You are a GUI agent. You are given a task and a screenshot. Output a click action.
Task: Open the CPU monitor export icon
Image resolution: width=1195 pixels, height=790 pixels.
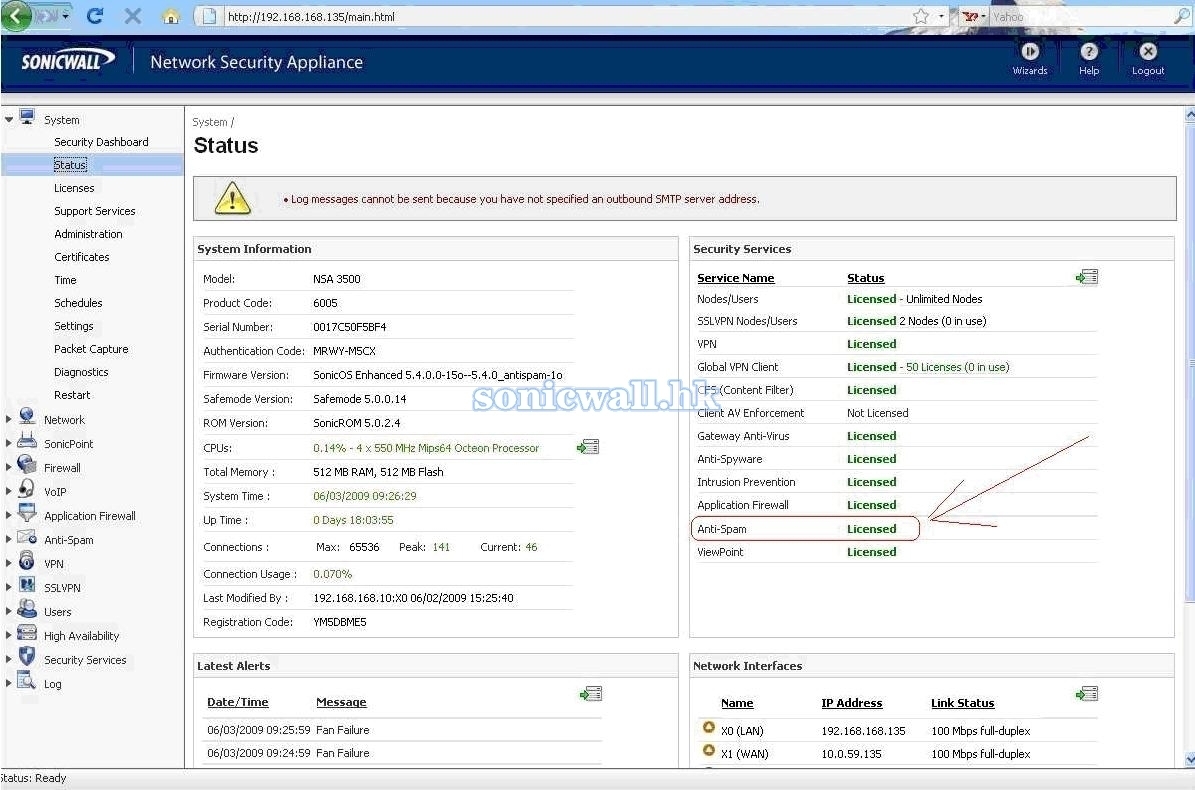point(588,447)
